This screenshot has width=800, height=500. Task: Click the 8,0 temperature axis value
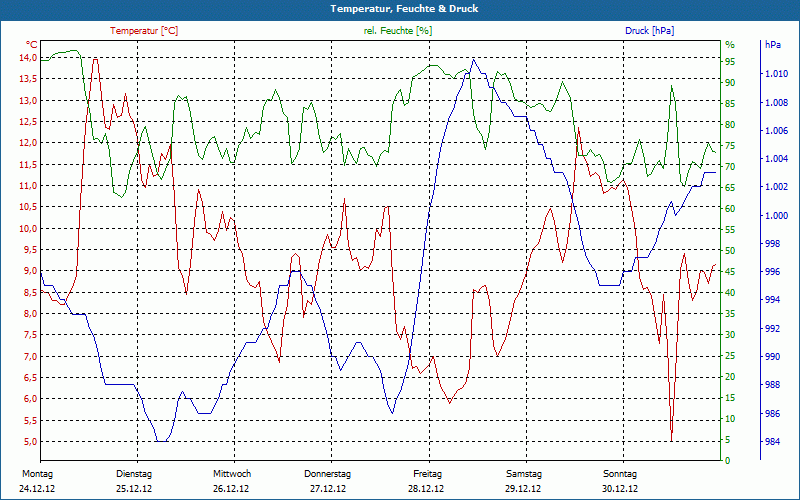(30, 314)
